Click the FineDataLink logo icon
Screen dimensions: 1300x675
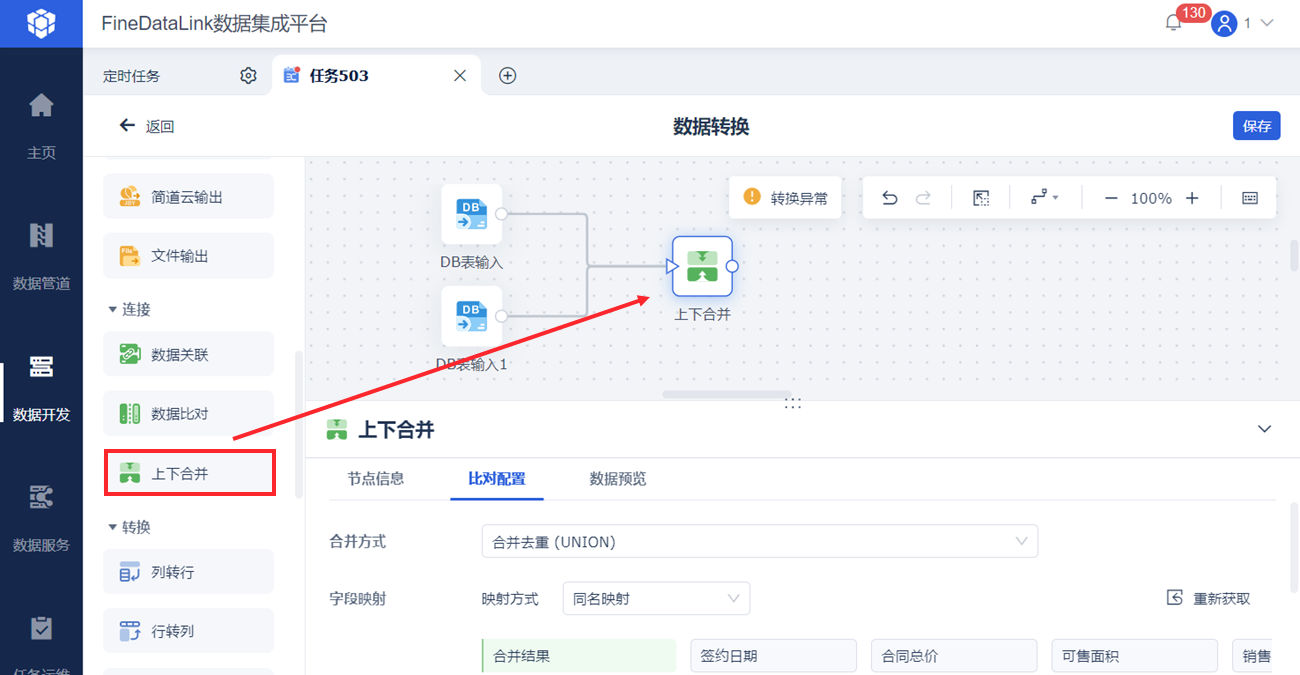point(41,23)
